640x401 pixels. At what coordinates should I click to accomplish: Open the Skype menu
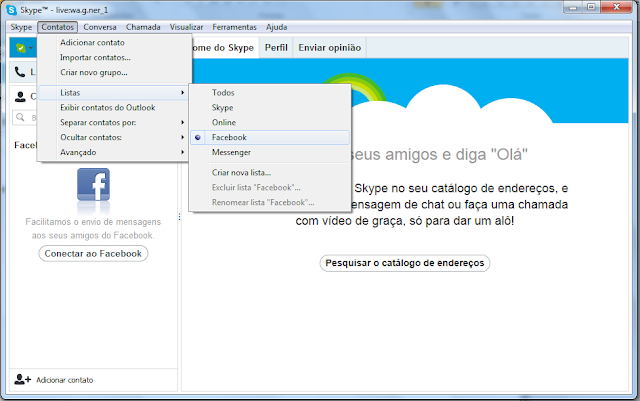pyautogui.click(x=21, y=27)
